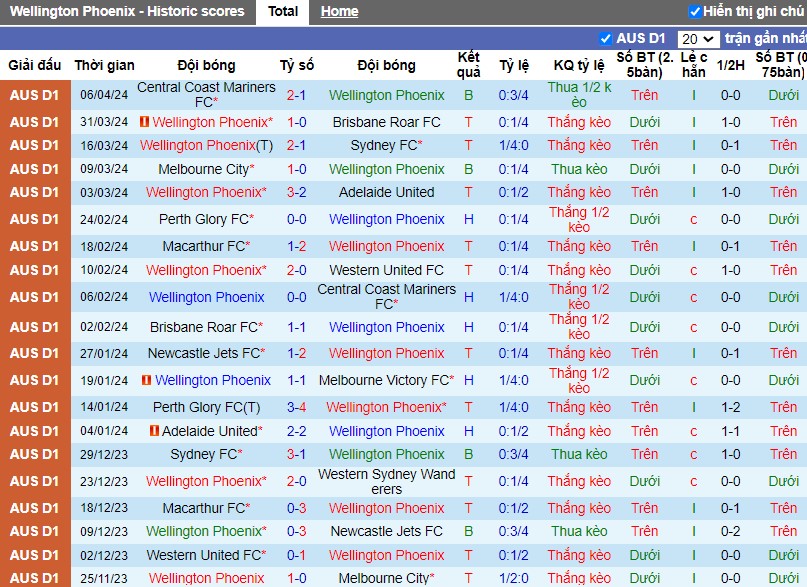Click the date 29/12/23
This screenshot has width=807, height=587.
[104, 455]
